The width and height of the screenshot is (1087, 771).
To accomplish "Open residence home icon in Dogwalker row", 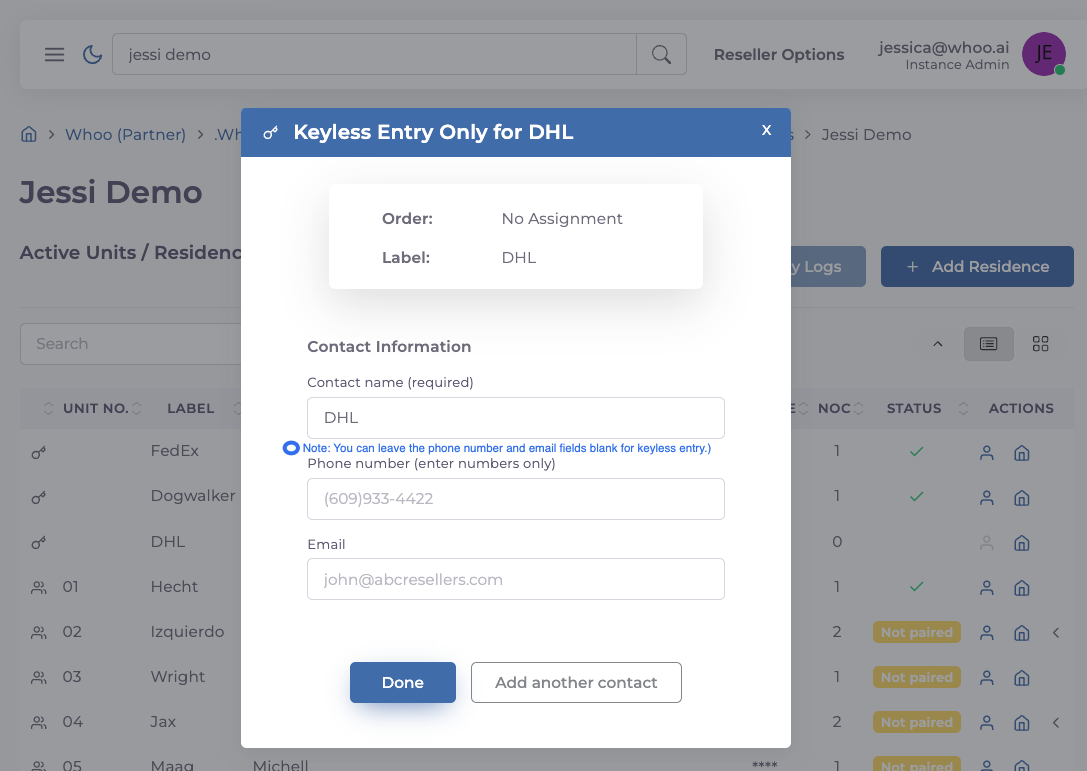I will coord(1021,498).
